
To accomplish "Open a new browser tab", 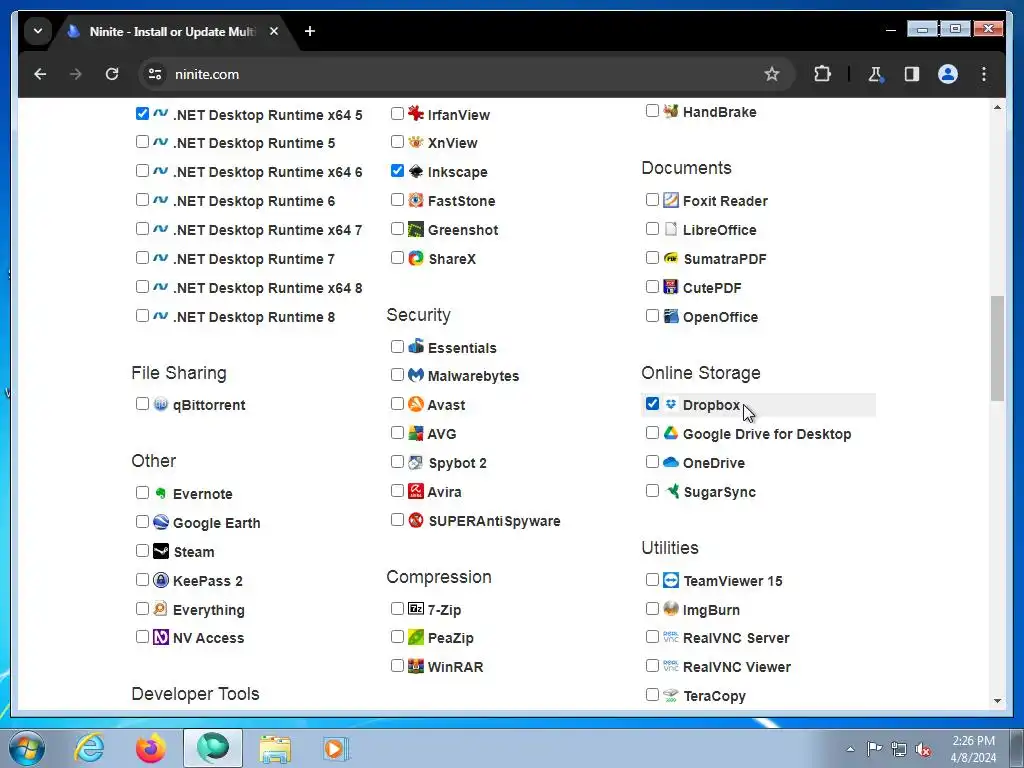I will click(x=310, y=31).
